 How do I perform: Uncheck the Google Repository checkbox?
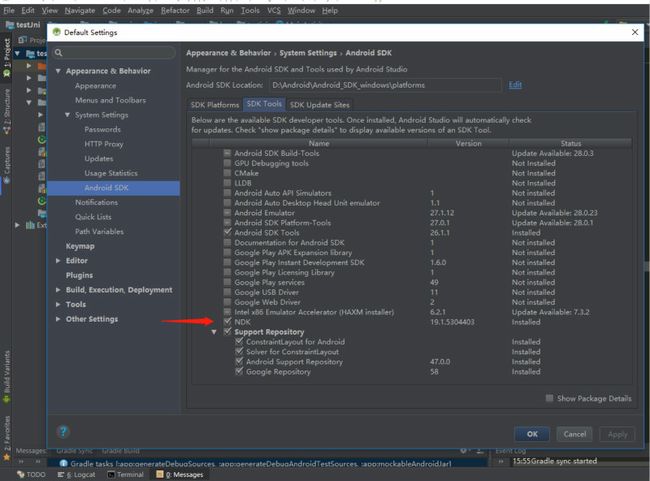[x=239, y=372]
